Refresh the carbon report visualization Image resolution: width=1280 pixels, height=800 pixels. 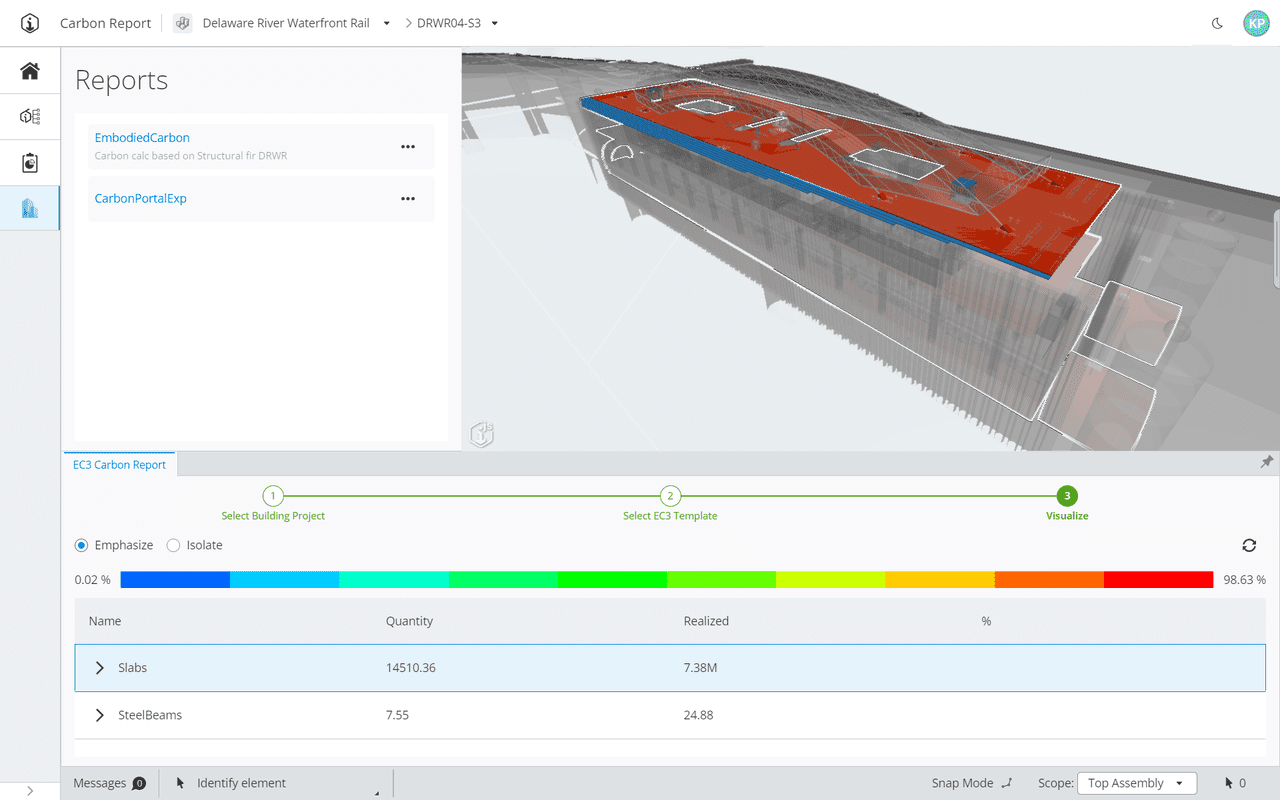coord(1249,545)
